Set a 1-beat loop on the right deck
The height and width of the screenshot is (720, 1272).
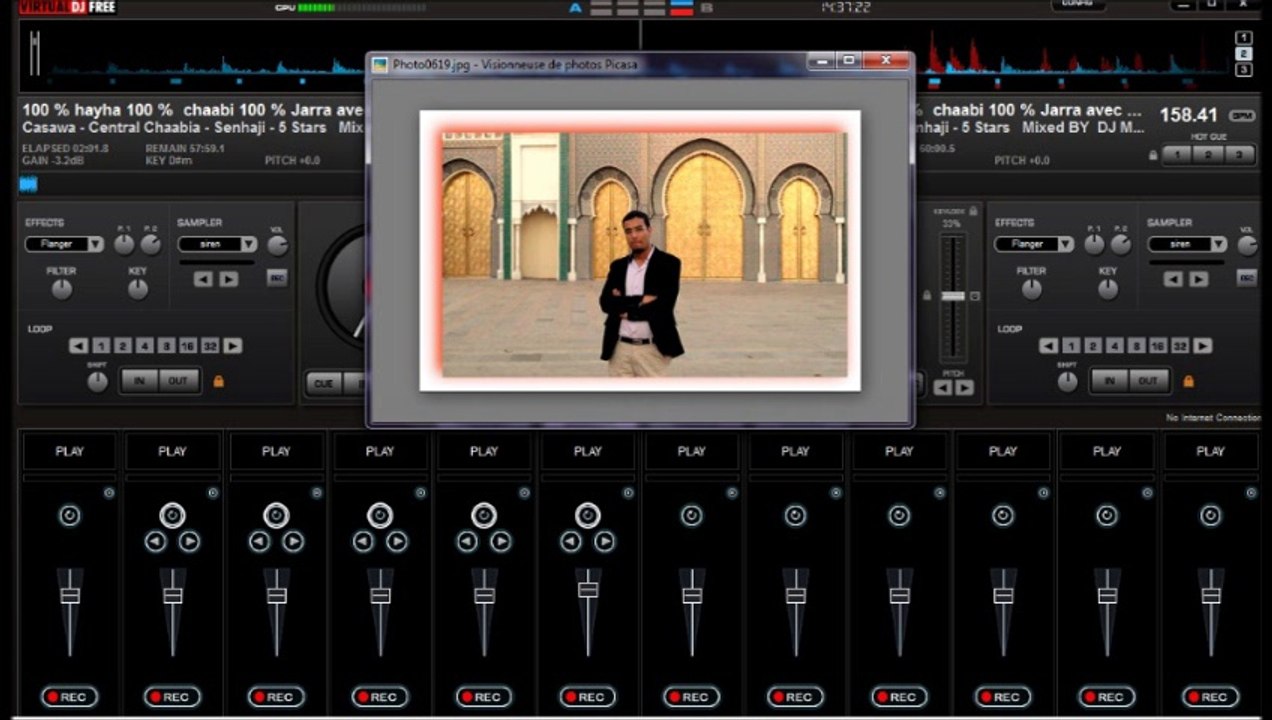coord(1071,346)
